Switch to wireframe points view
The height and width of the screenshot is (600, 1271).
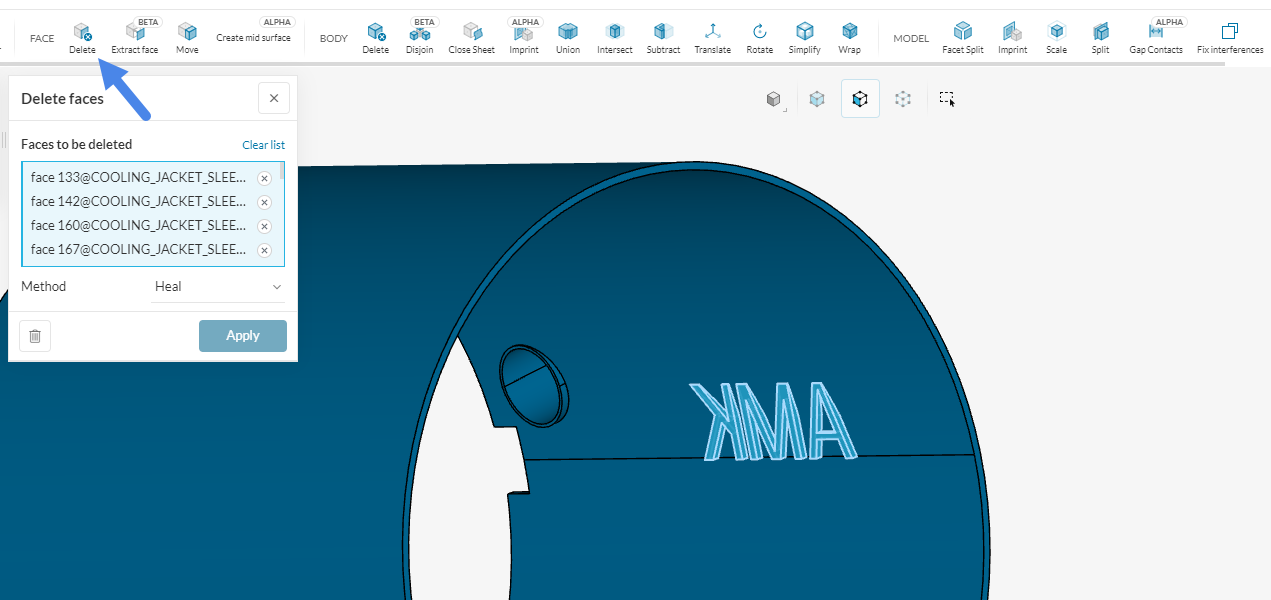click(904, 99)
